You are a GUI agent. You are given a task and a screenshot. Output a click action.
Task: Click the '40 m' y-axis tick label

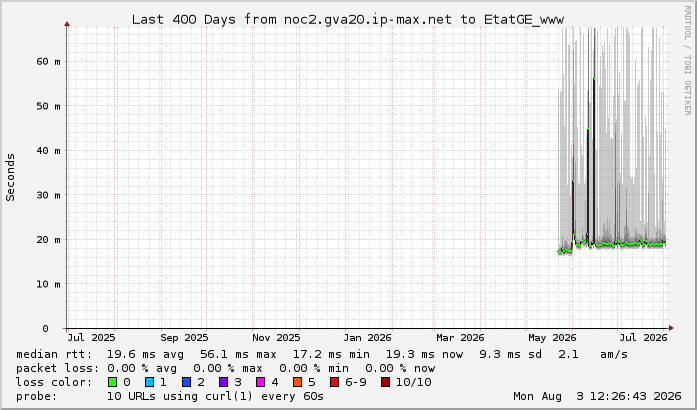[48, 150]
